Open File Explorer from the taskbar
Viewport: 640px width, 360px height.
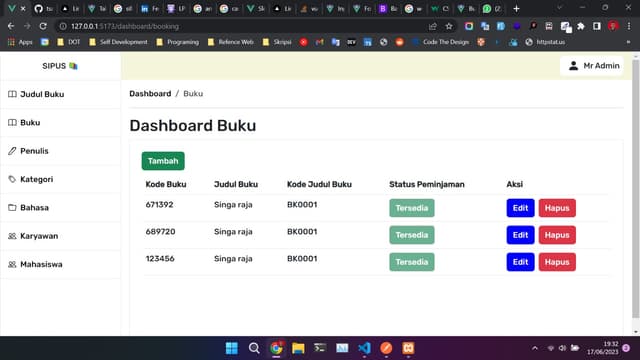coord(298,348)
